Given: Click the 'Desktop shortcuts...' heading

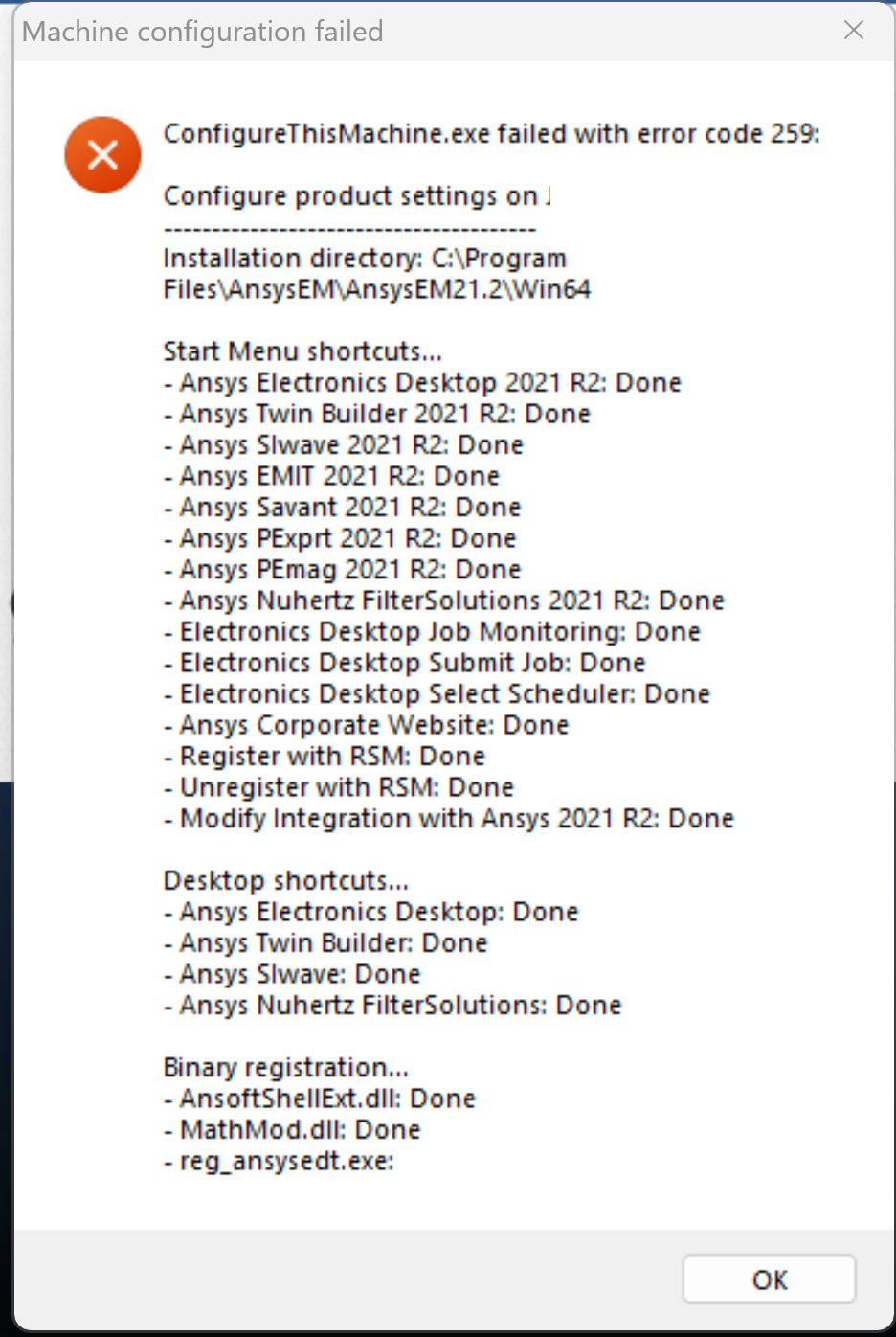Looking at the screenshot, I should click(x=286, y=880).
